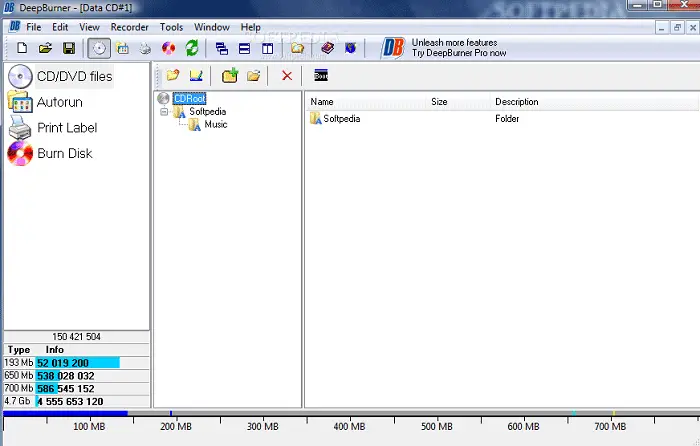Select Softpedia folder in the tree
The height and width of the screenshot is (446, 700).
(x=208, y=112)
